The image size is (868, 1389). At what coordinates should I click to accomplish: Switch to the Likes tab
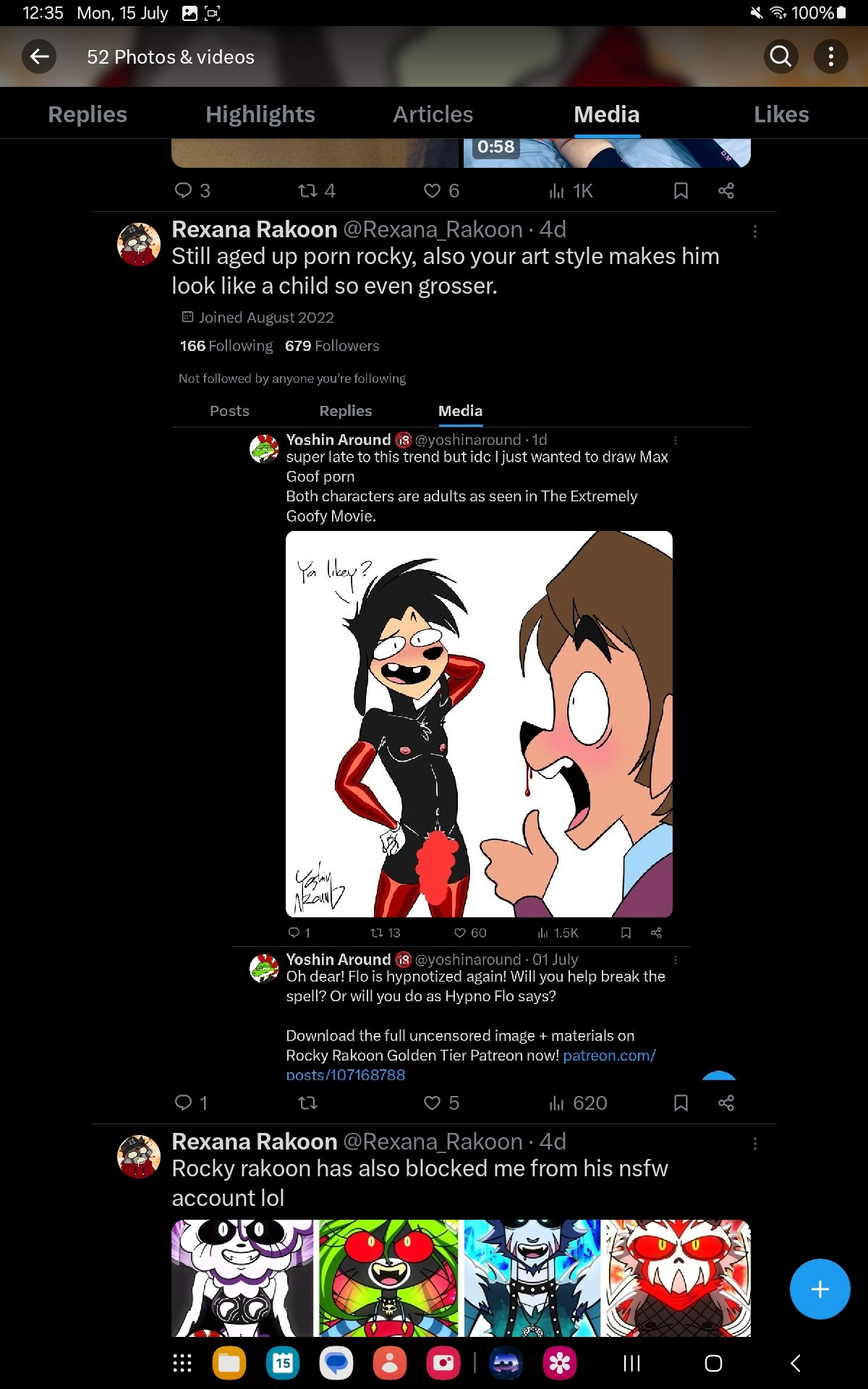[780, 114]
